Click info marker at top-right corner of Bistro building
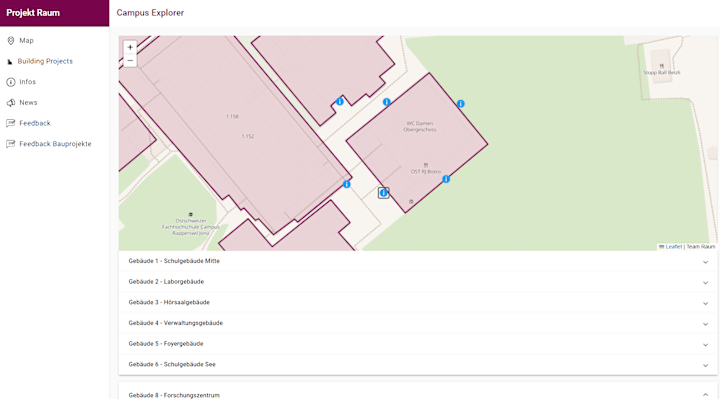Screen dimensions: 720x399 point(461,104)
